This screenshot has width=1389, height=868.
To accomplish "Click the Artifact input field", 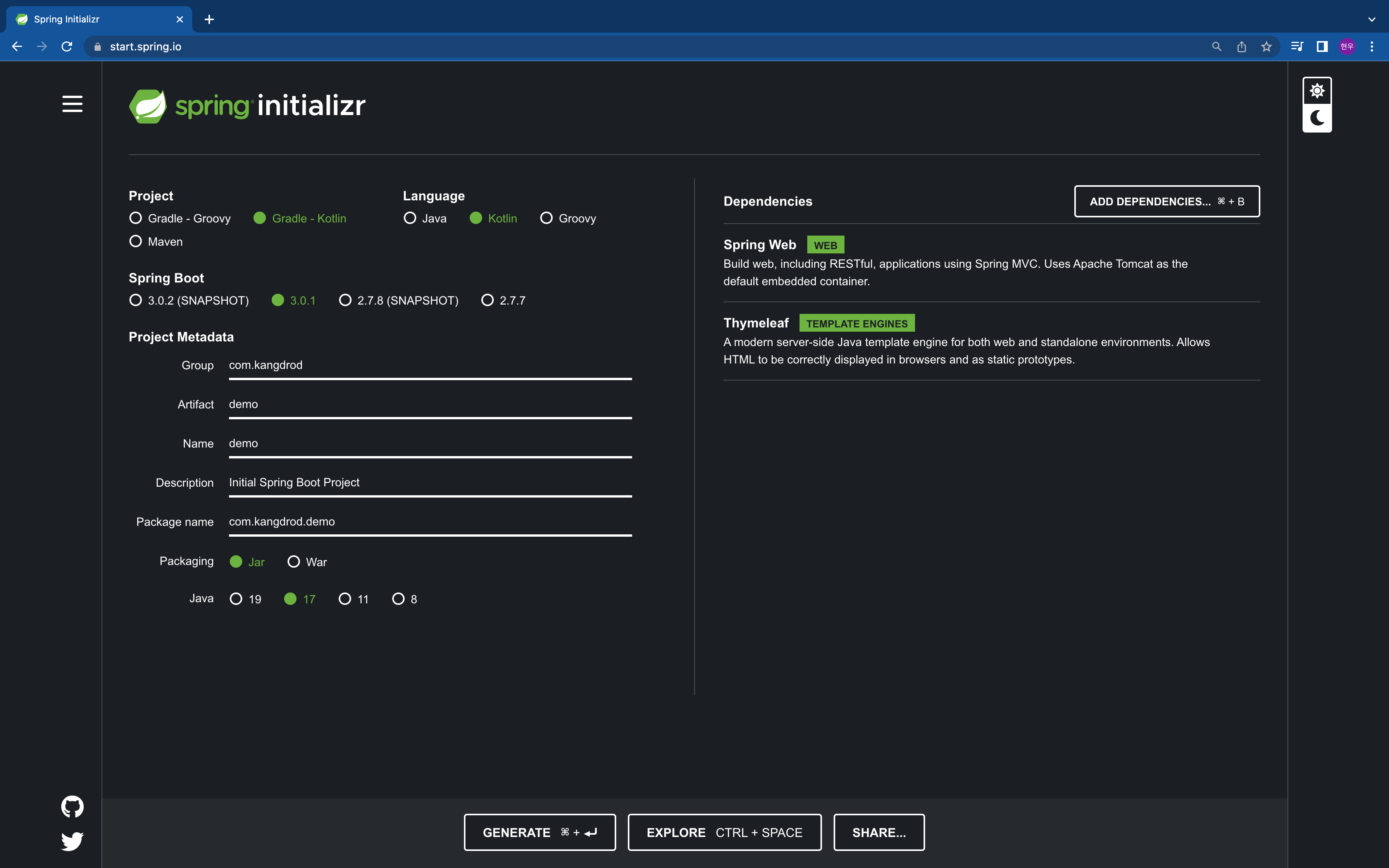I will [x=430, y=404].
